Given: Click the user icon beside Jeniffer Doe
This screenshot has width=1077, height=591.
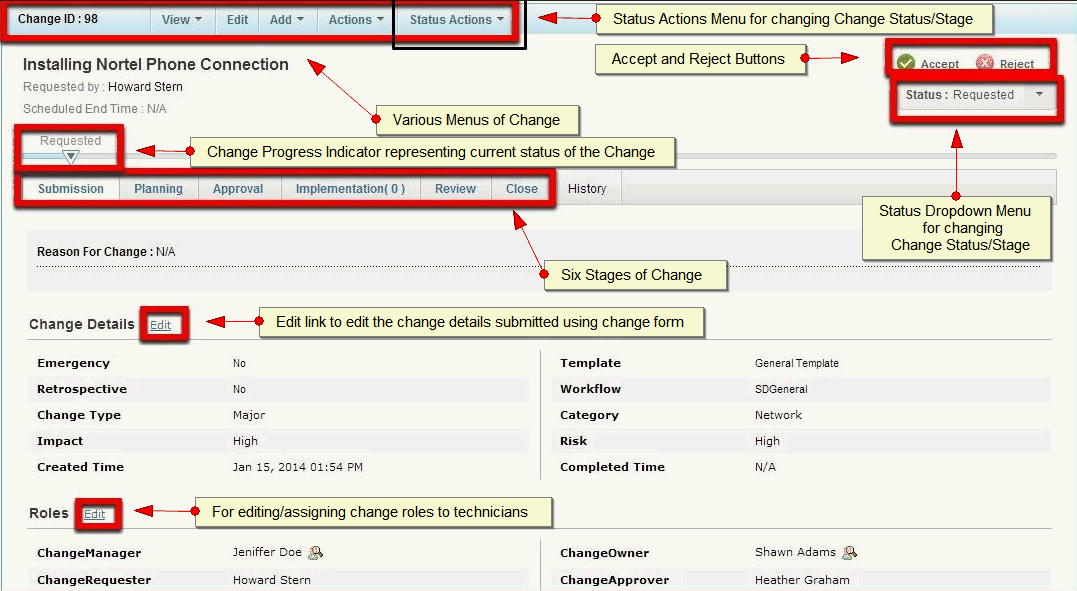Looking at the screenshot, I should (315, 551).
